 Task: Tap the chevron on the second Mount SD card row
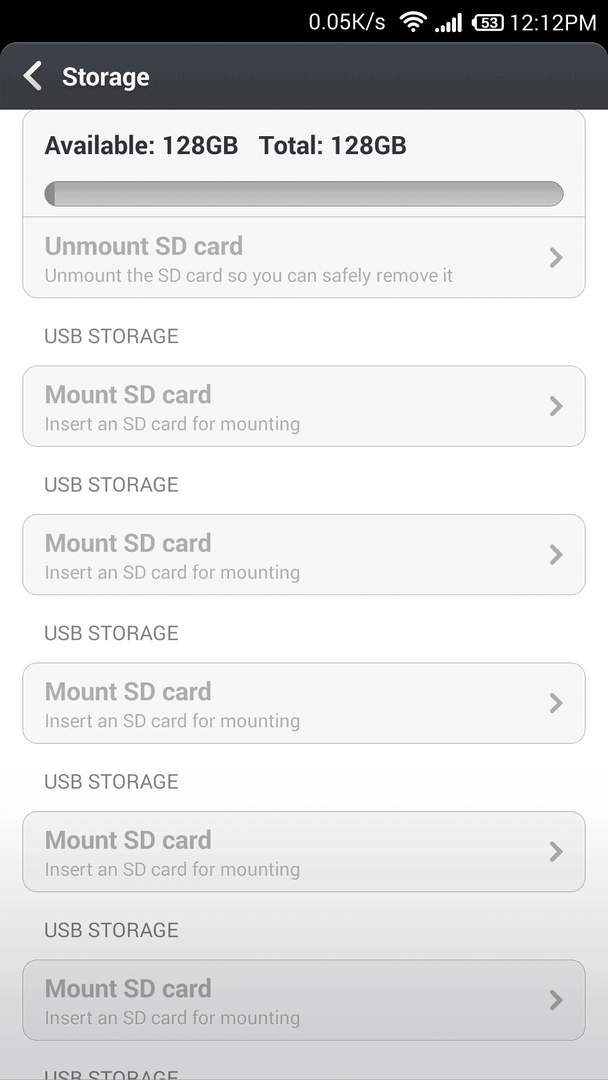click(x=556, y=554)
